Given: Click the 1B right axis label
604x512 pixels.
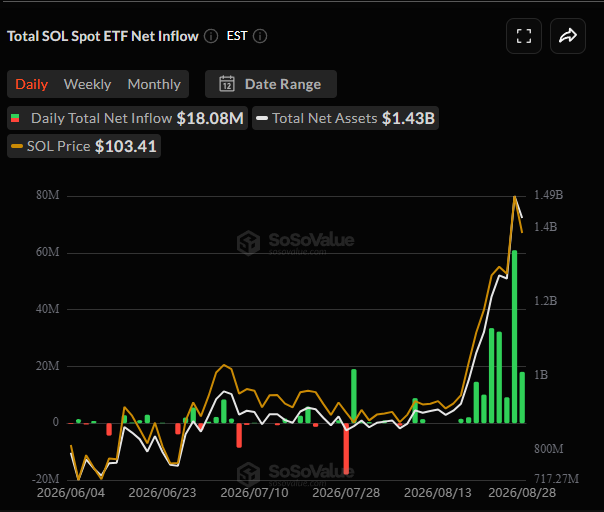Looking at the screenshot, I should 541,375.
